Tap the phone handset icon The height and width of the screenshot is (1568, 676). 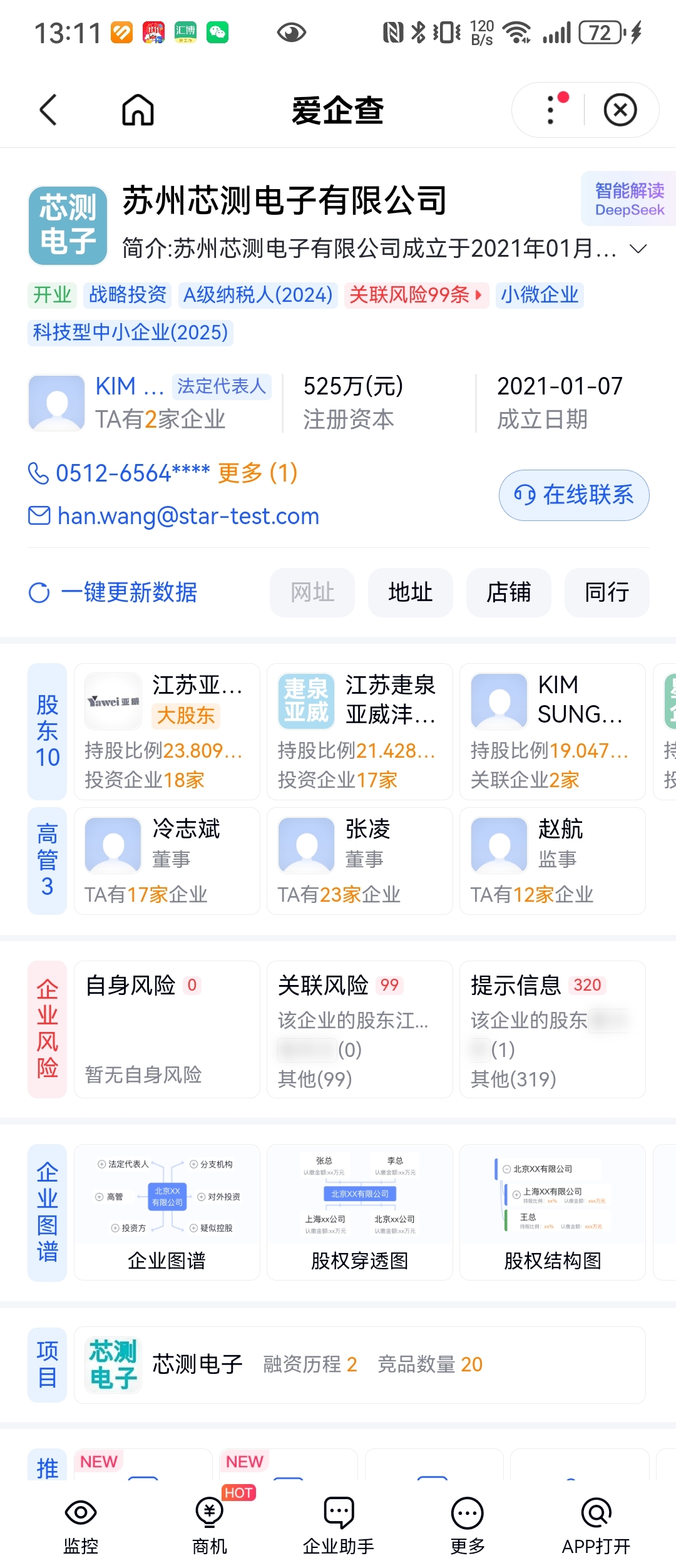point(38,473)
